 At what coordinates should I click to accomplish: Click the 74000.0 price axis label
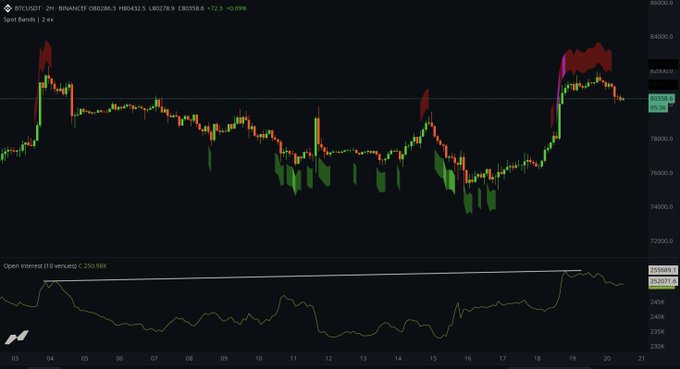[661, 207]
